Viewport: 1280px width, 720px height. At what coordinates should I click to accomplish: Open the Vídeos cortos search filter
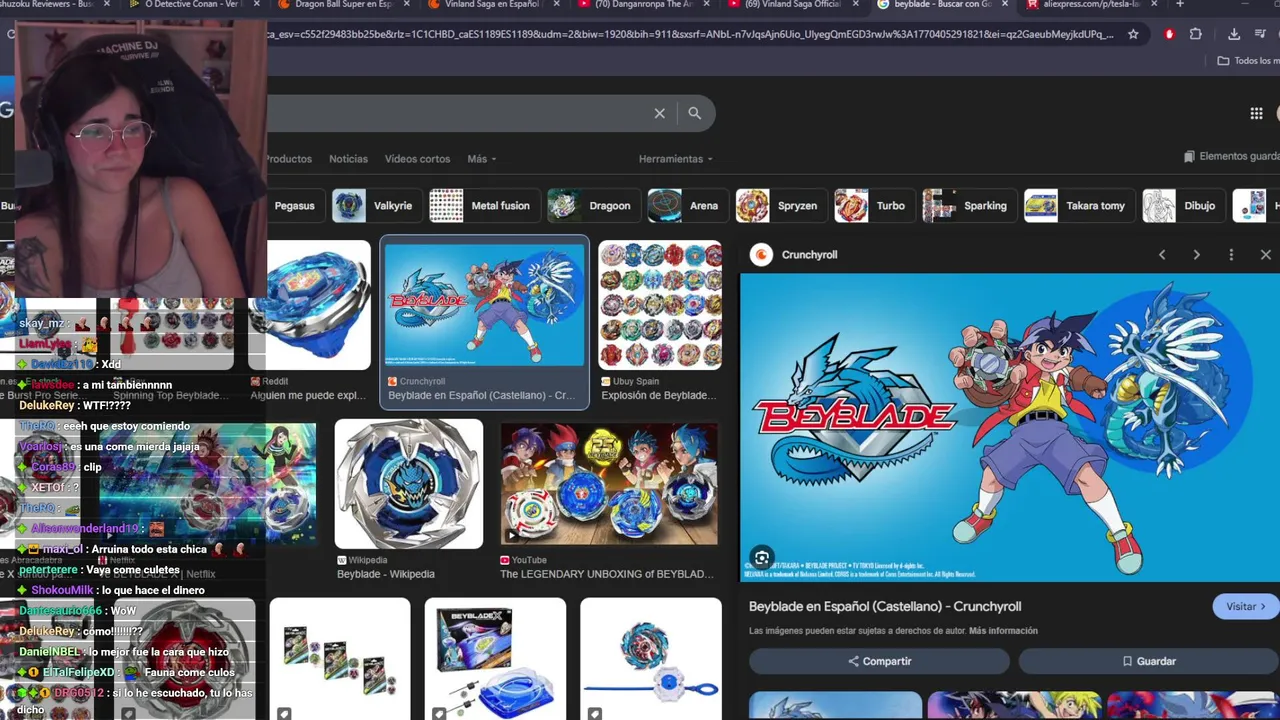click(417, 159)
